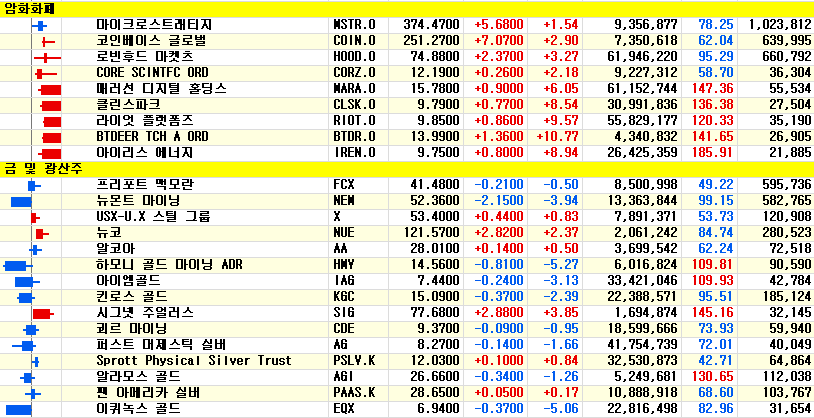Click the NUE ticker symbol
814x418 pixels.
344,232
